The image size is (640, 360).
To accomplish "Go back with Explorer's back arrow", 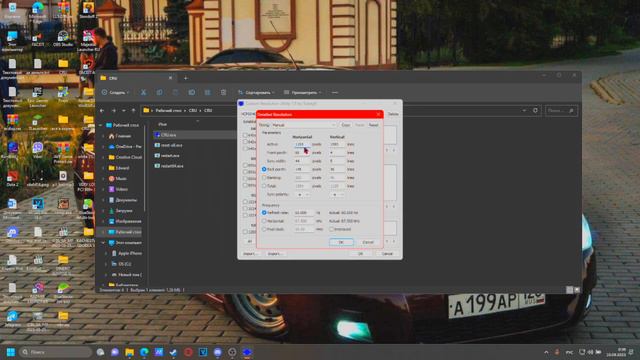I will [x=102, y=111].
